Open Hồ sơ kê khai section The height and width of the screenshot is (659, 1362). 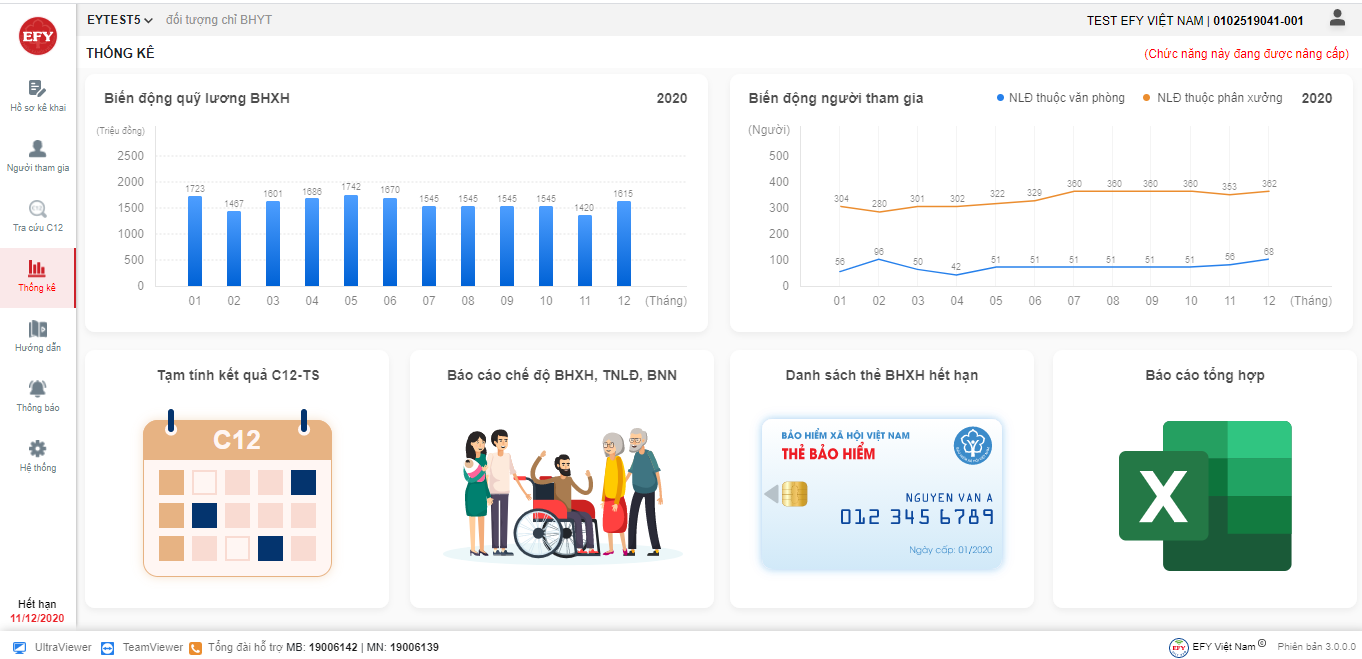[x=37, y=95]
